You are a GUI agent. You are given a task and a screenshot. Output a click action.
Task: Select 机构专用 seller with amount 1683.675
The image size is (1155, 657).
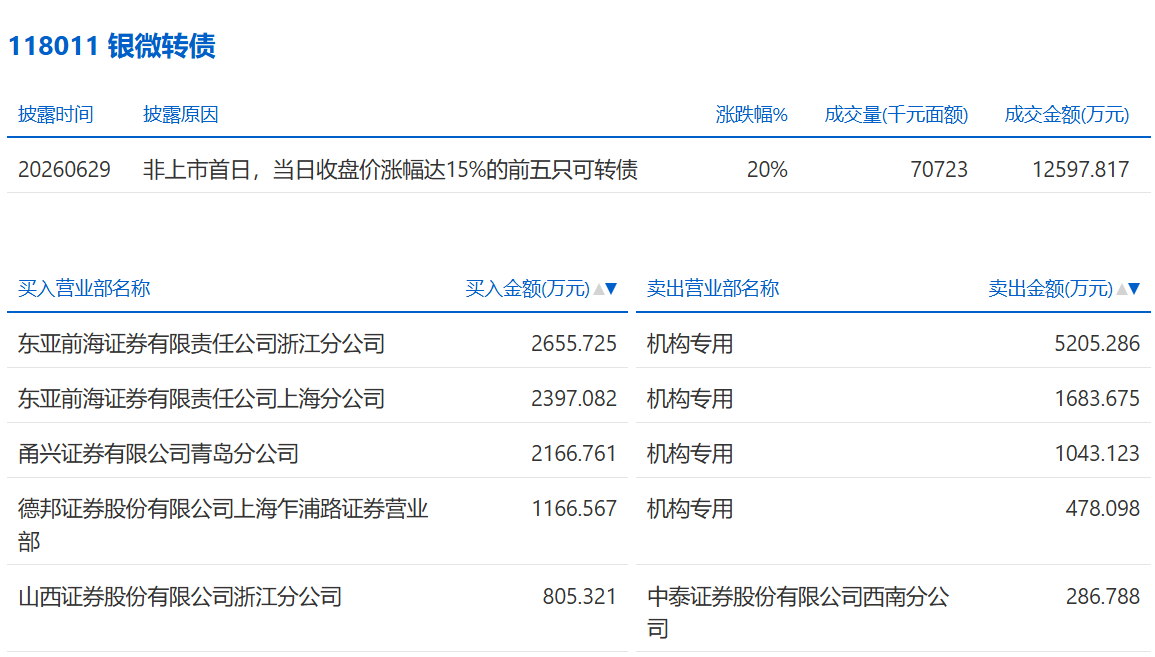click(689, 399)
